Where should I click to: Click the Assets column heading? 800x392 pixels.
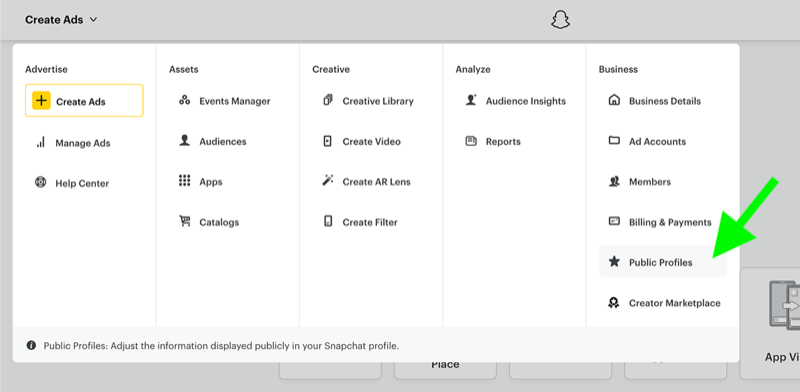coord(184,69)
